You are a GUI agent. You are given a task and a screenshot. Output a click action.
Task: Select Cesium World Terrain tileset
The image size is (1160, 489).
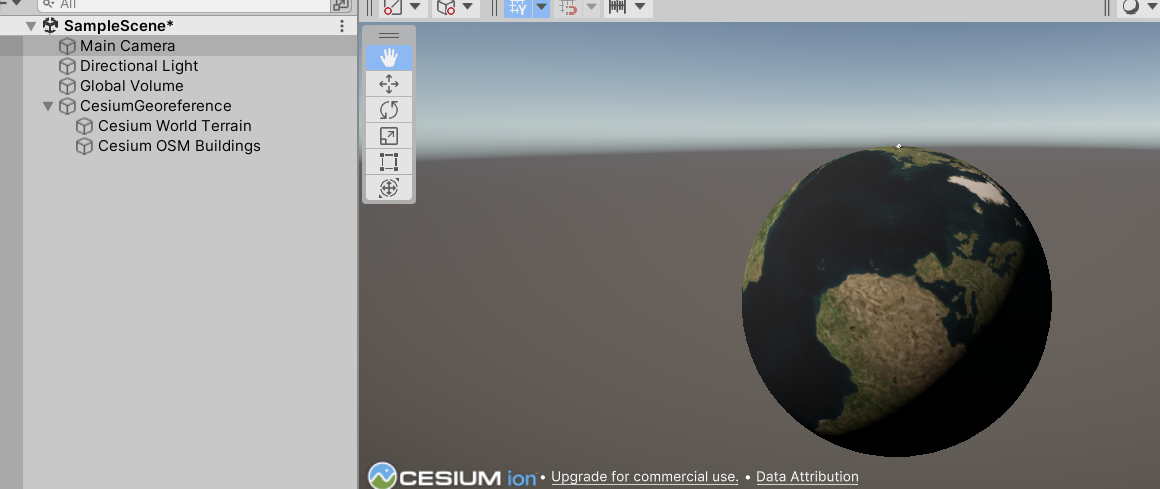pyautogui.click(x=175, y=126)
